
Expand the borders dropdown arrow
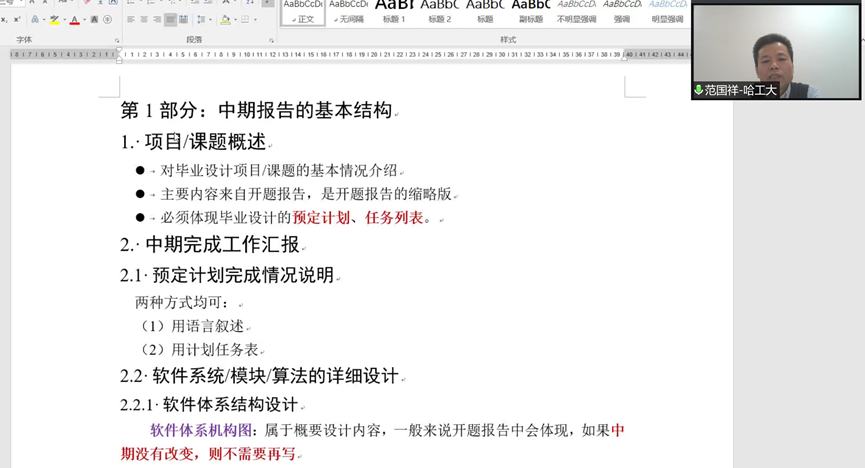coord(257,19)
